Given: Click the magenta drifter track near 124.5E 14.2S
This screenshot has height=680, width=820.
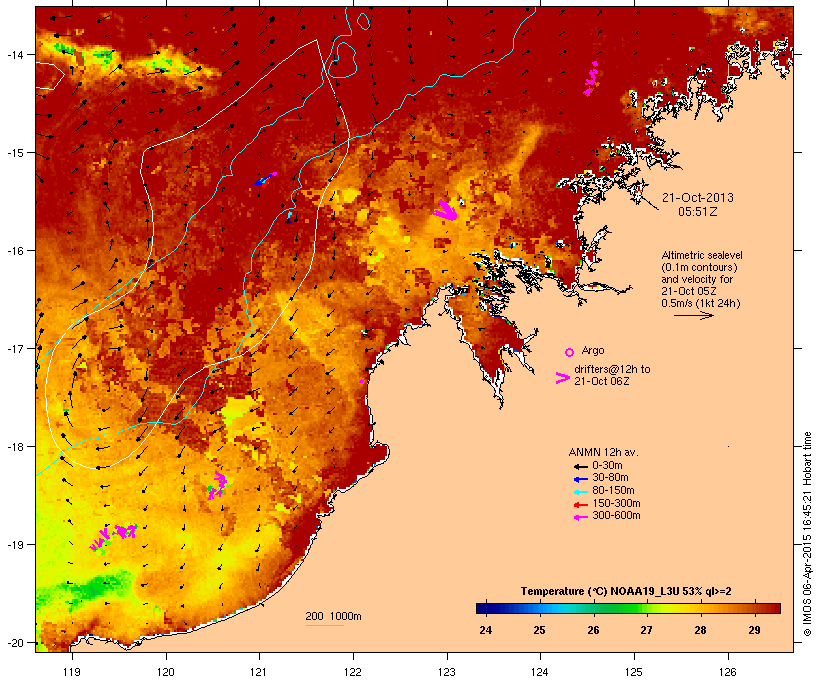Looking at the screenshot, I should pos(591,78).
